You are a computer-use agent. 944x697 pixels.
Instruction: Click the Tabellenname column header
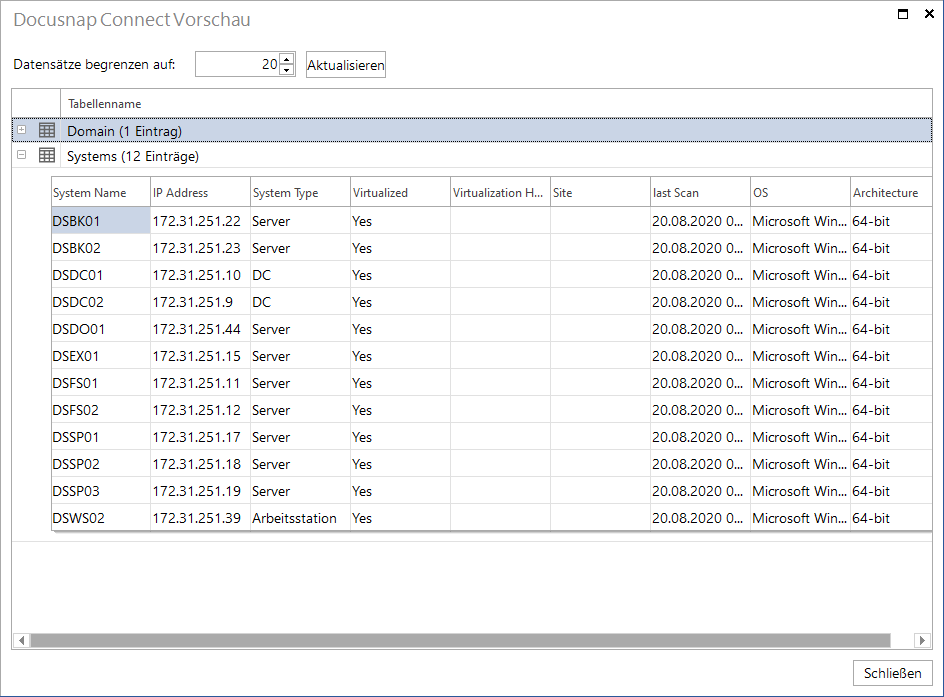(496, 104)
